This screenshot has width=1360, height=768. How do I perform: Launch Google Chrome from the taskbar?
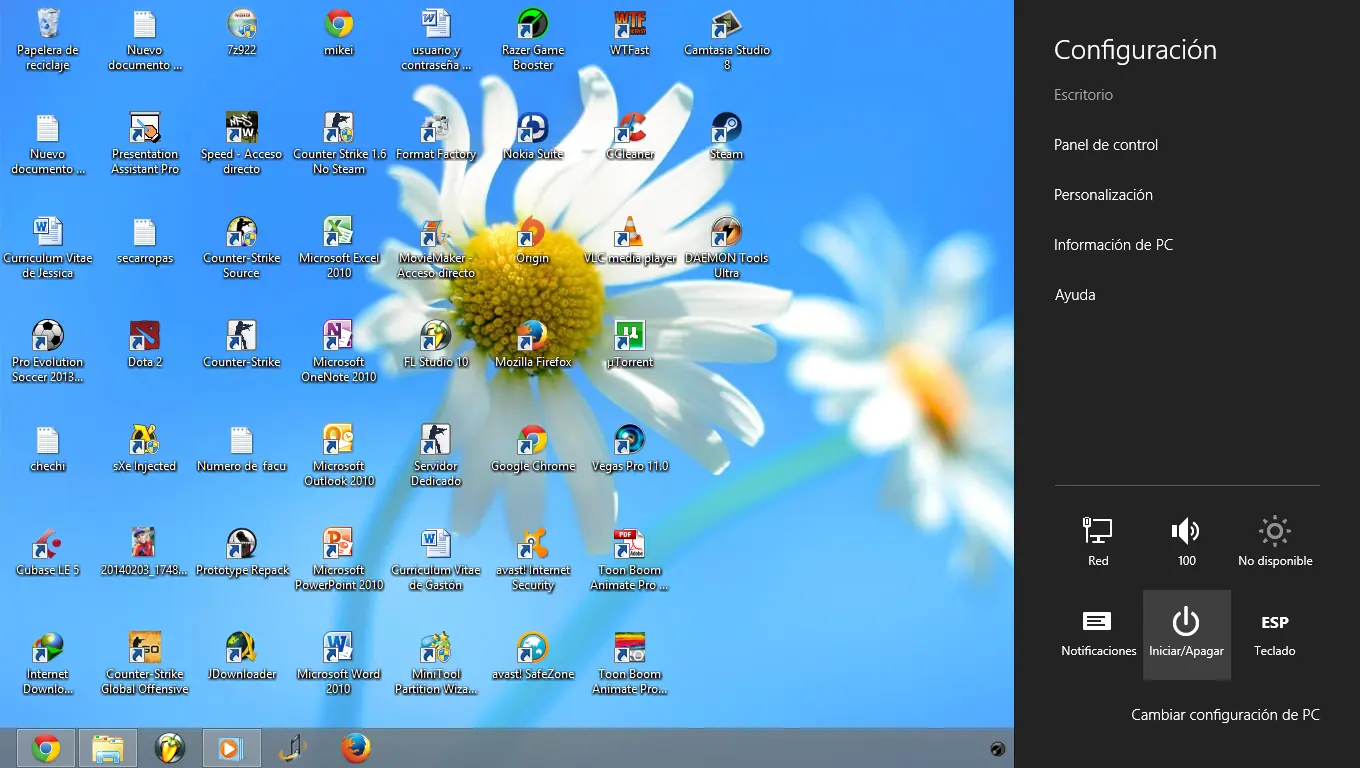pos(46,747)
